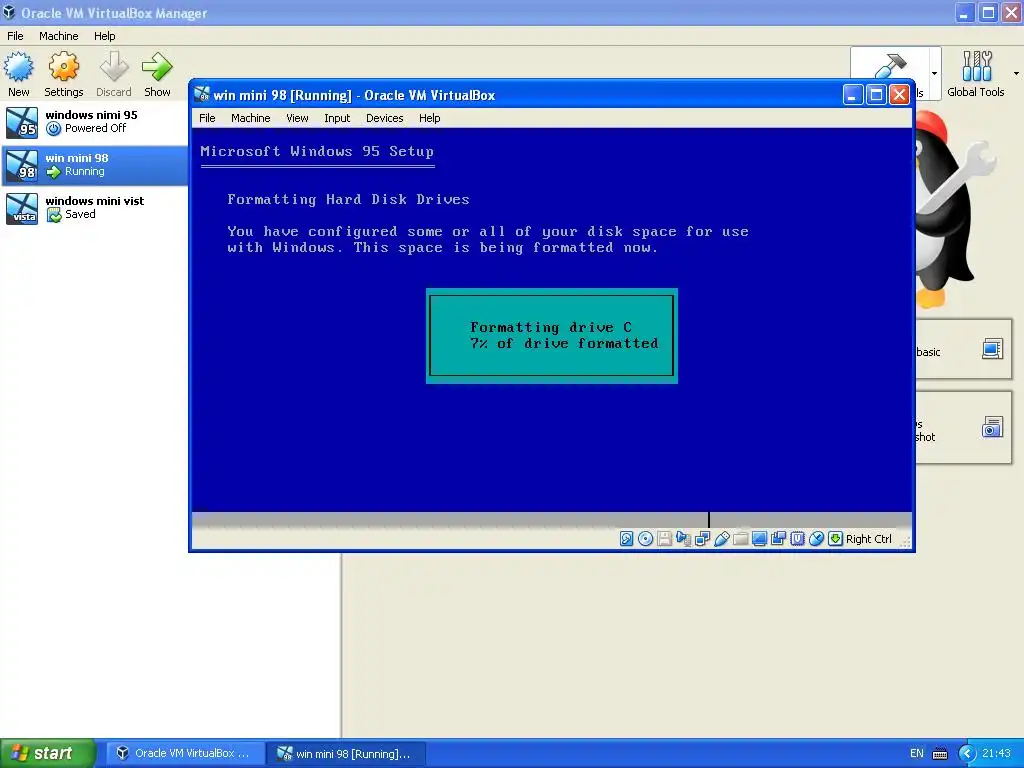This screenshot has width=1024, height=768.
Task: Click the network adapters status icon
Action: (702, 539)
